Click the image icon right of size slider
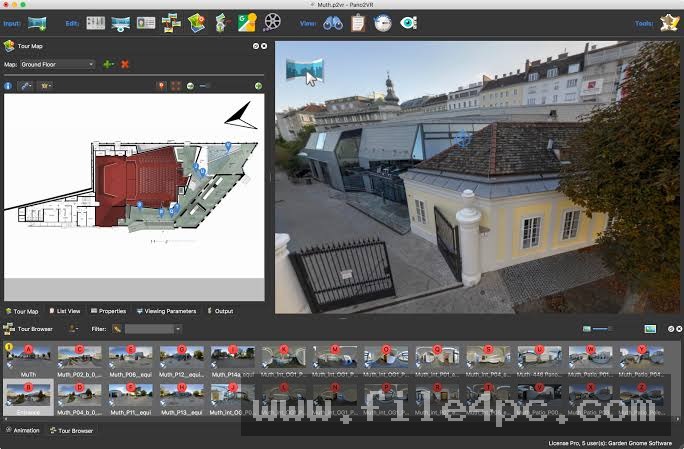This screenshot has height=449, width=684. pyautogui.click(x=650, y=329)
